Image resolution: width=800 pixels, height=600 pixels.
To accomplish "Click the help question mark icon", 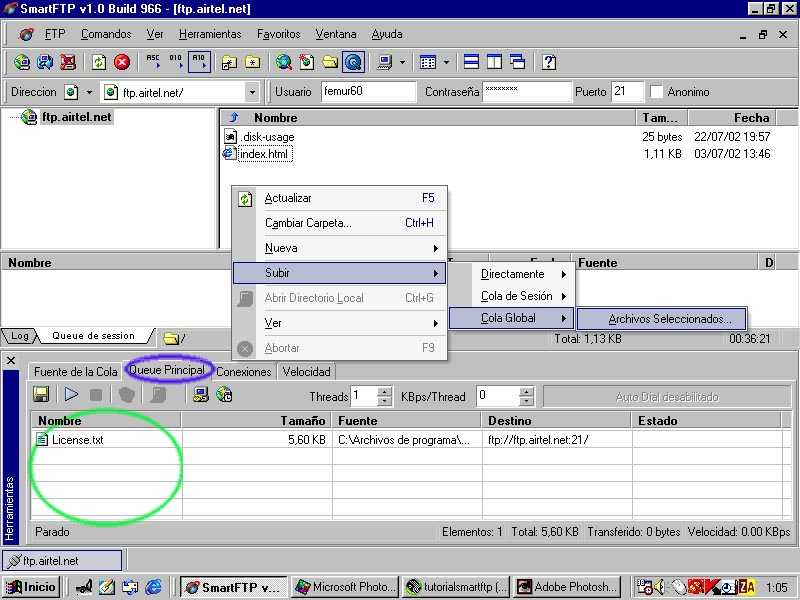I will 549,62.
